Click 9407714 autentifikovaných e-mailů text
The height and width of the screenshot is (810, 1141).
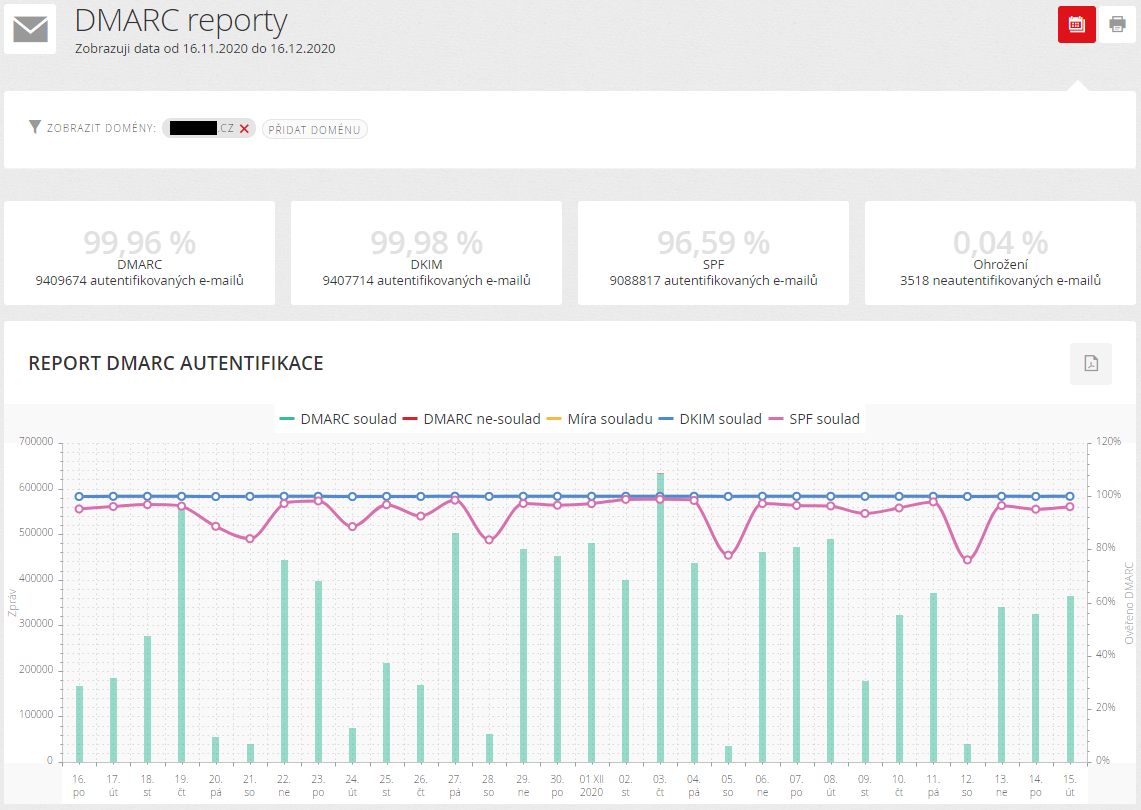click(426, 281)
